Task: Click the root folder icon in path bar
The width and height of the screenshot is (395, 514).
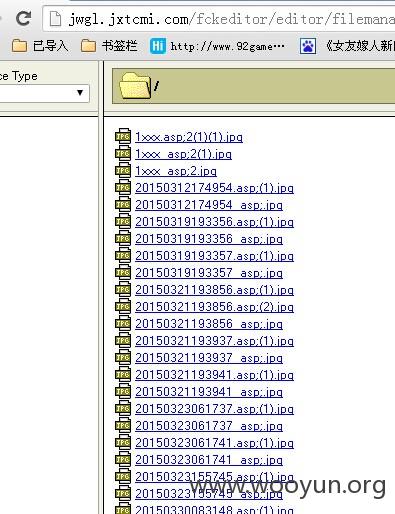Action: pos(135,86)
